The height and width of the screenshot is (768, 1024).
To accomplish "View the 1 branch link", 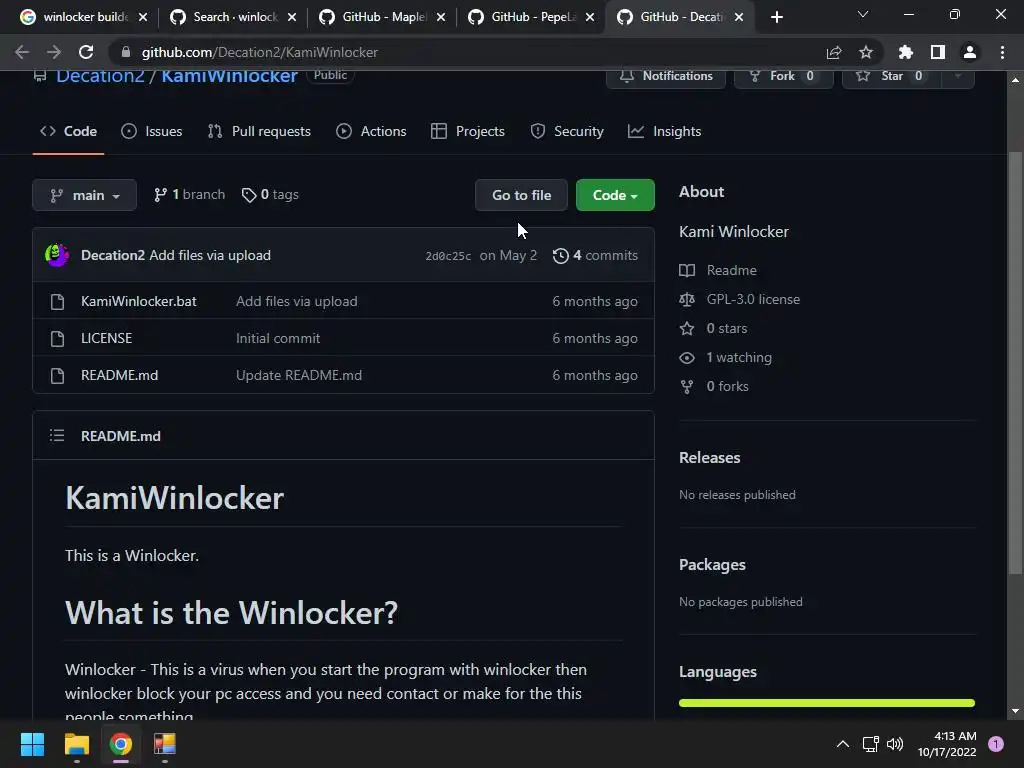I will coord(189,195).
